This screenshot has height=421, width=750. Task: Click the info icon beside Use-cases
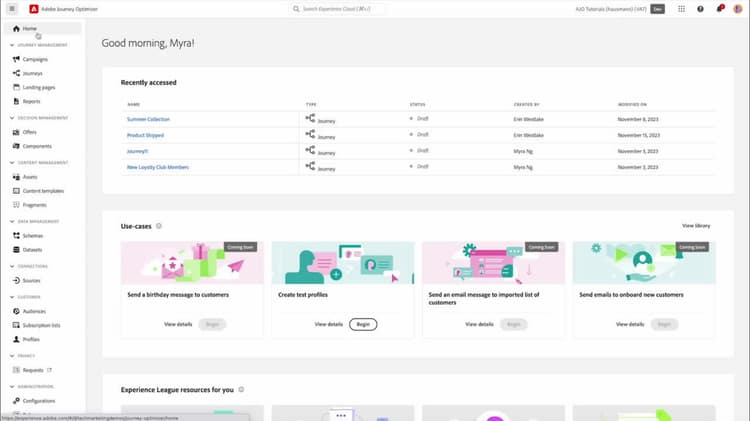(159, 226)
